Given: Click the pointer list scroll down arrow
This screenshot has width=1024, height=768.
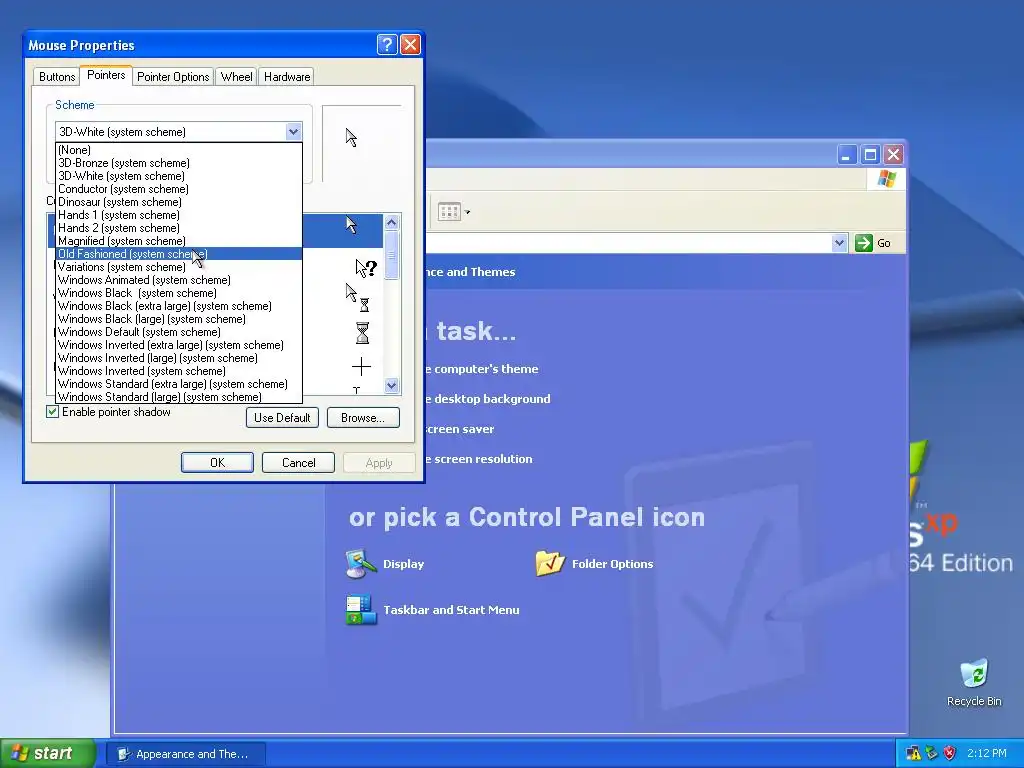Looking at the screenshot, I should [x=392, y=385].
